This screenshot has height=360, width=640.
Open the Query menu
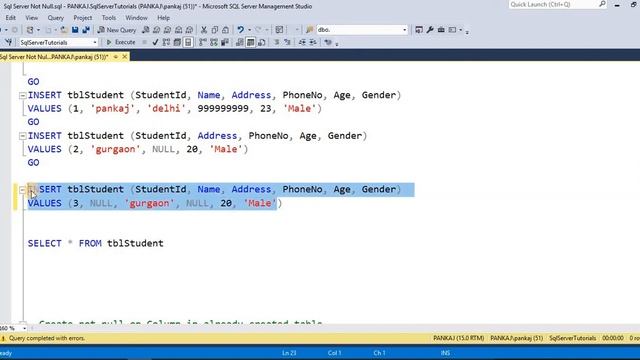56,18
